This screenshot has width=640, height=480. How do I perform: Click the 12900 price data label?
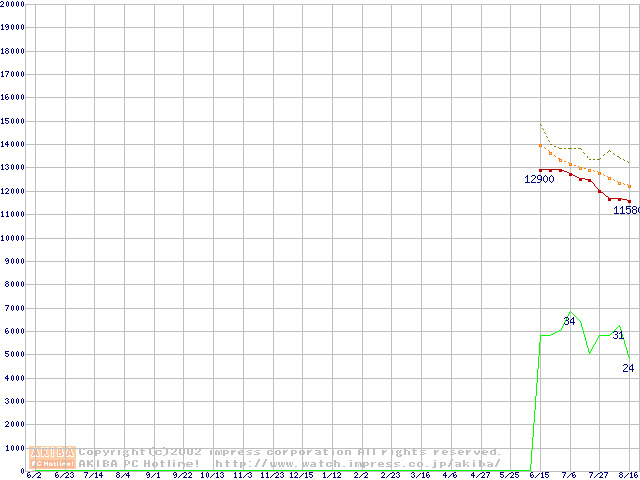pyautogui.click(x=539, y=179)
